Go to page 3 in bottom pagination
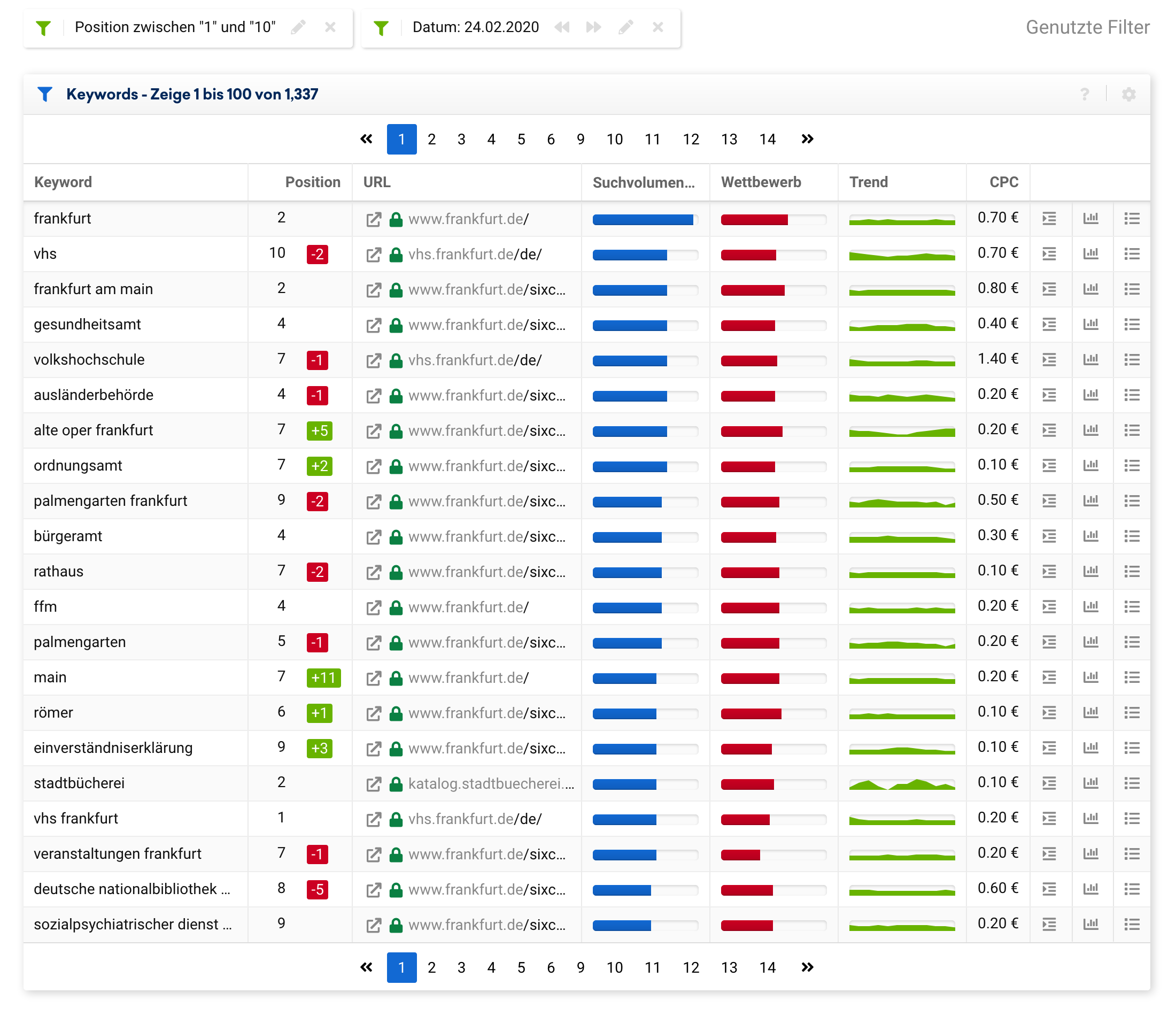Viewport: 1176px width, 1016px height. pyautogui.click(x=461, y=968)
